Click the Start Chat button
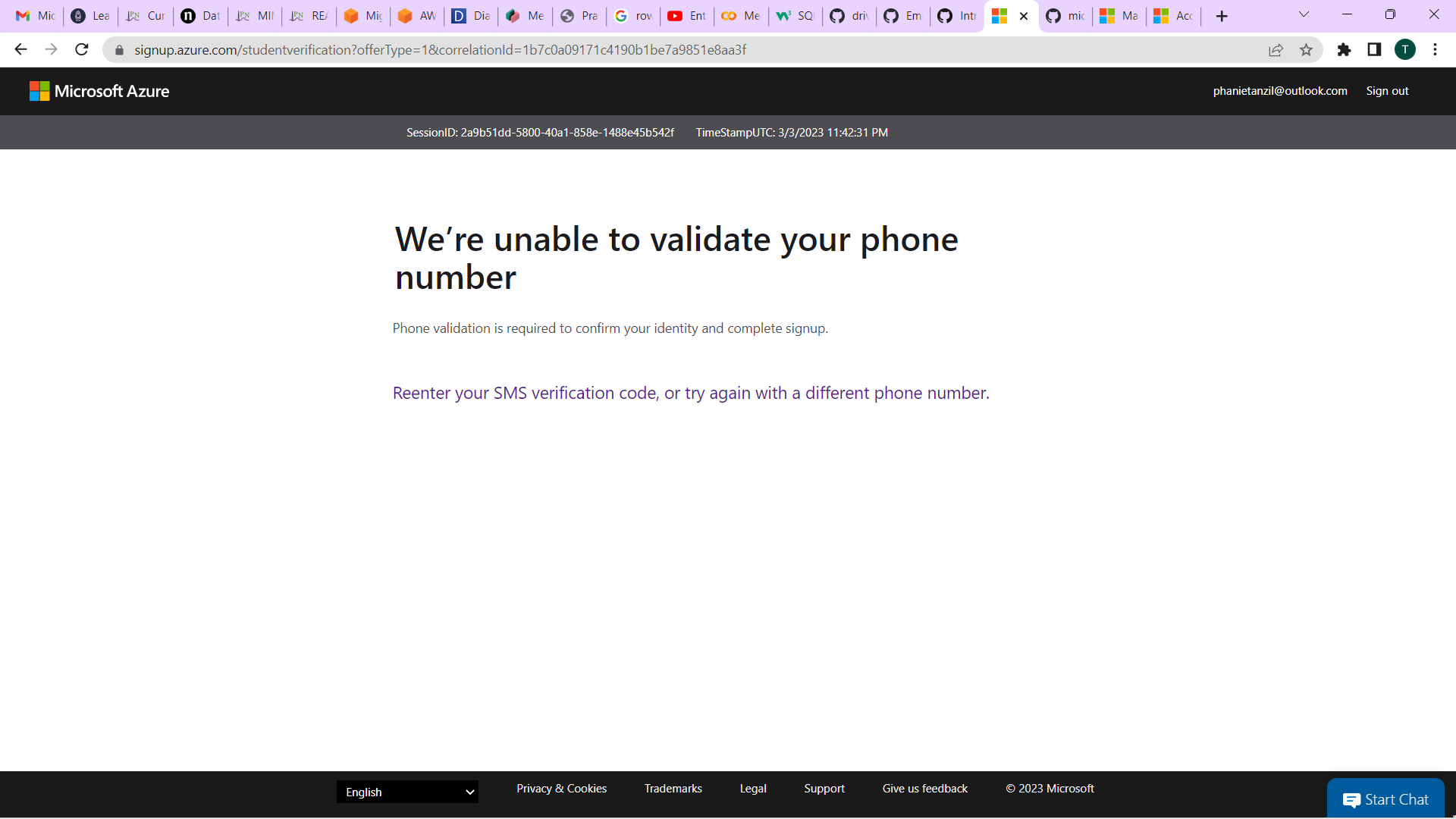 [1385, 799]
